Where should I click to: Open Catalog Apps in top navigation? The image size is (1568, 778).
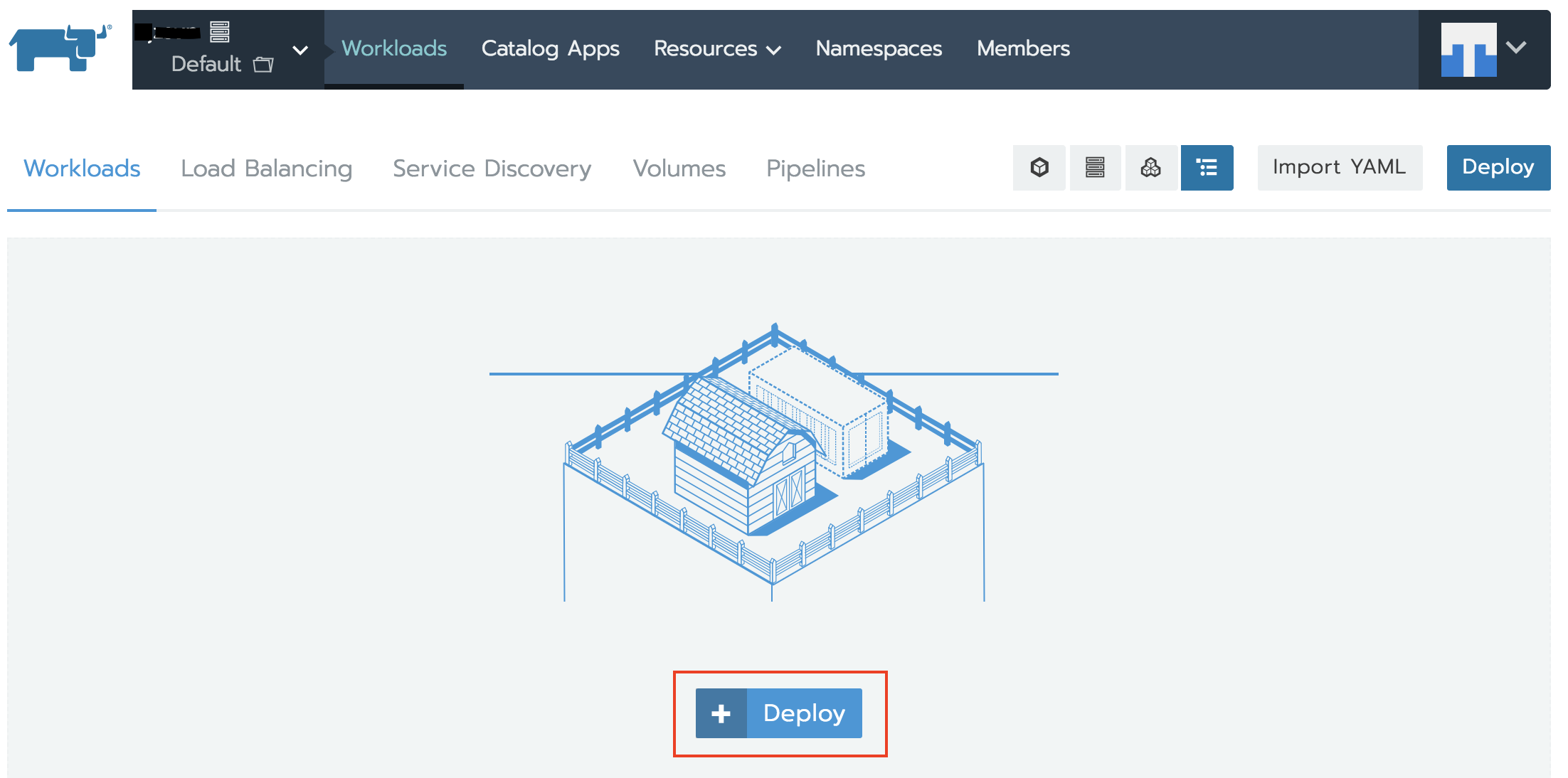[x=550, y=48]
